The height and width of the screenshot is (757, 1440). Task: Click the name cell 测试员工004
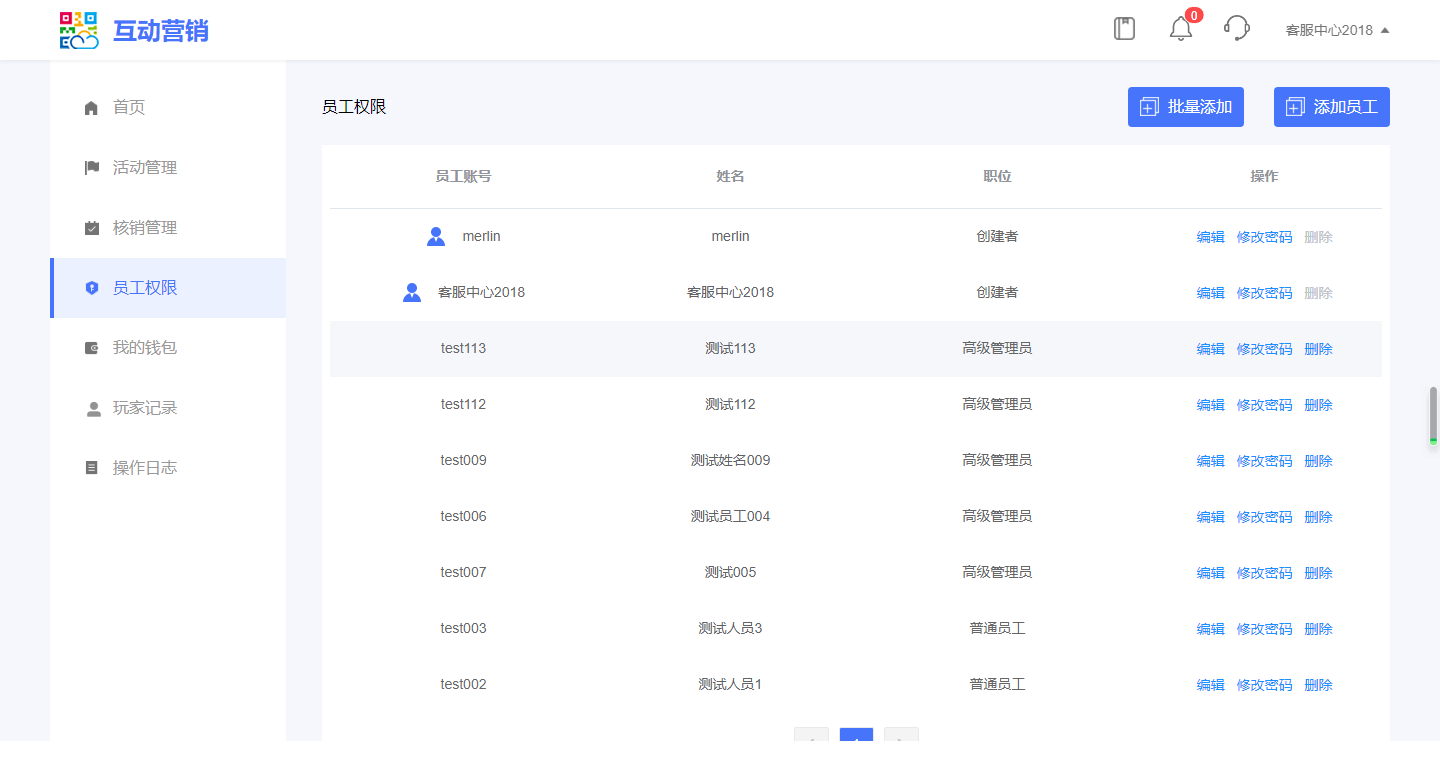point(730,516)
